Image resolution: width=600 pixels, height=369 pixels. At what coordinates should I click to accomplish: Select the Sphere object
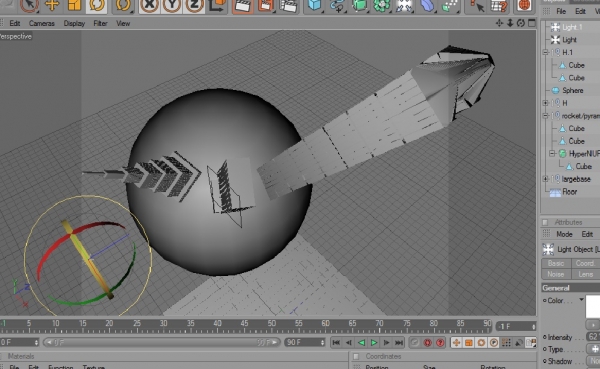[572, 90]
